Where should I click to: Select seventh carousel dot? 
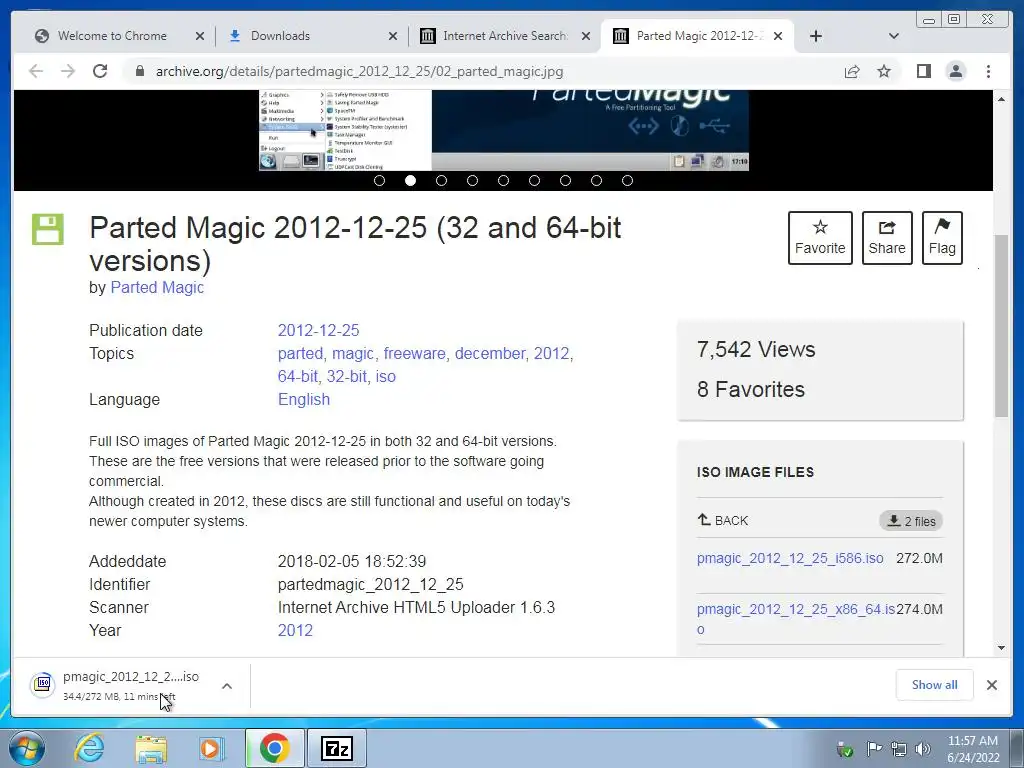[x=566, y=181]
